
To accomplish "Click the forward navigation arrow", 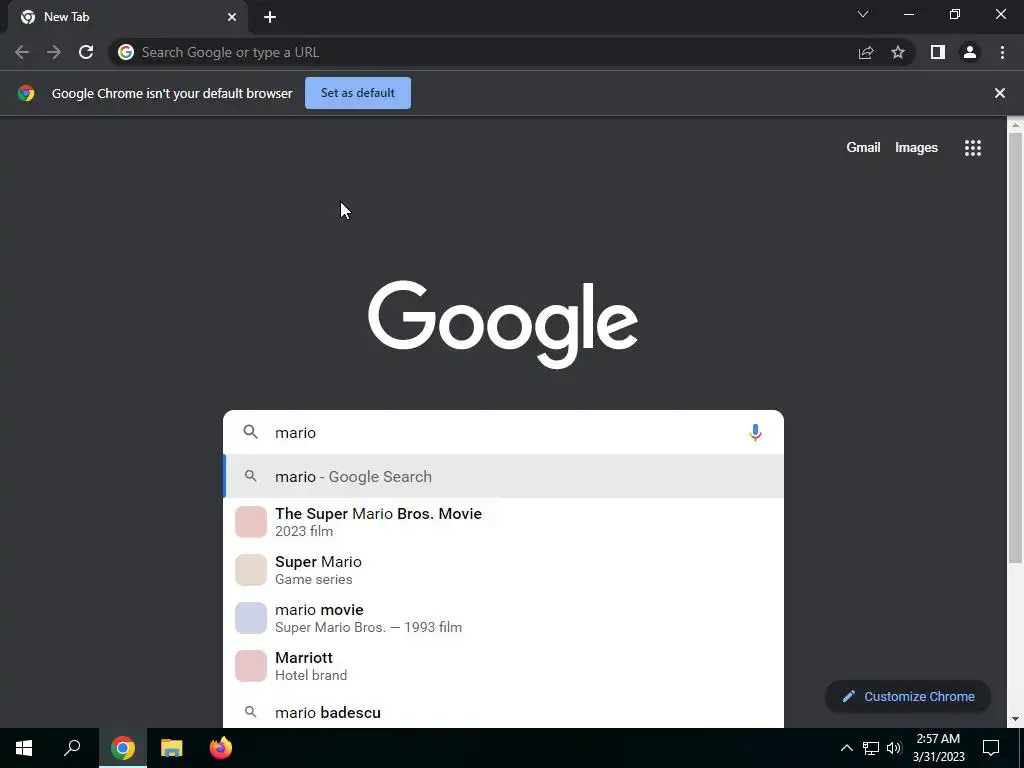I will pos(54,52).
